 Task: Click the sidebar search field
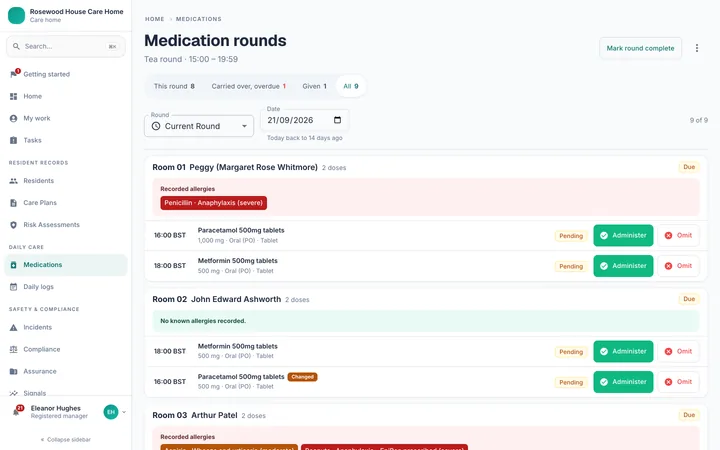[x=66, y=46]
